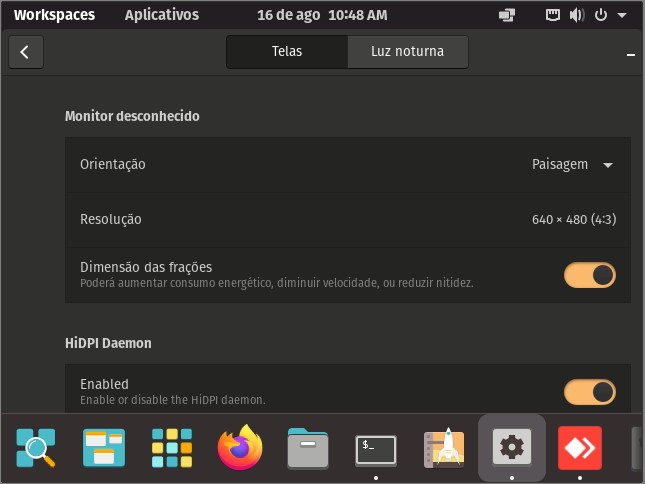Image resolution: width=645 pixels, height=484 pixels.
Task: Select the Telas tab
Action: tap(287, 52)
